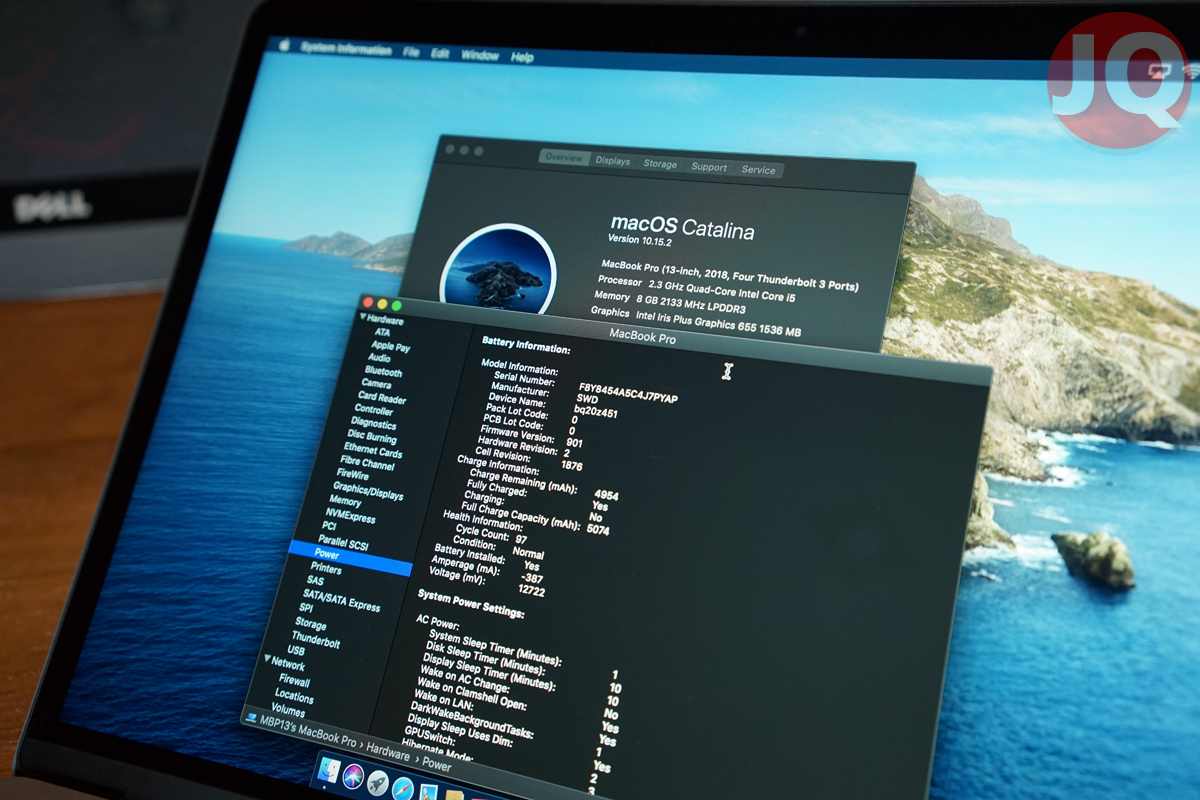Image resolution: width=1200 pixels, height=800 pixels.
Task: Click the Voltage value 12722
Action: tap(531, 590)
